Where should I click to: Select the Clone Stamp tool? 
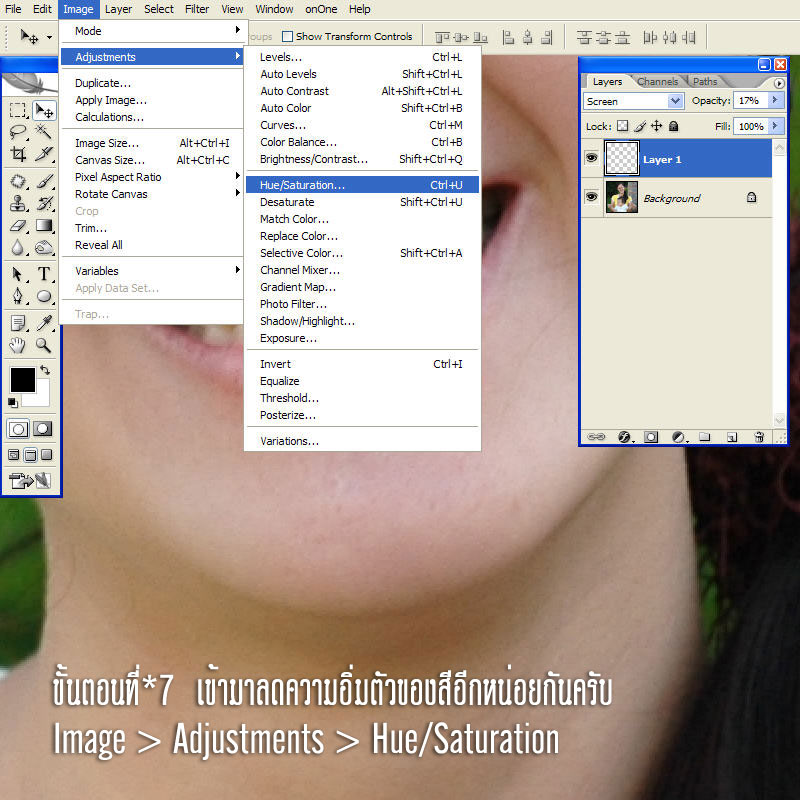(17, 203)
